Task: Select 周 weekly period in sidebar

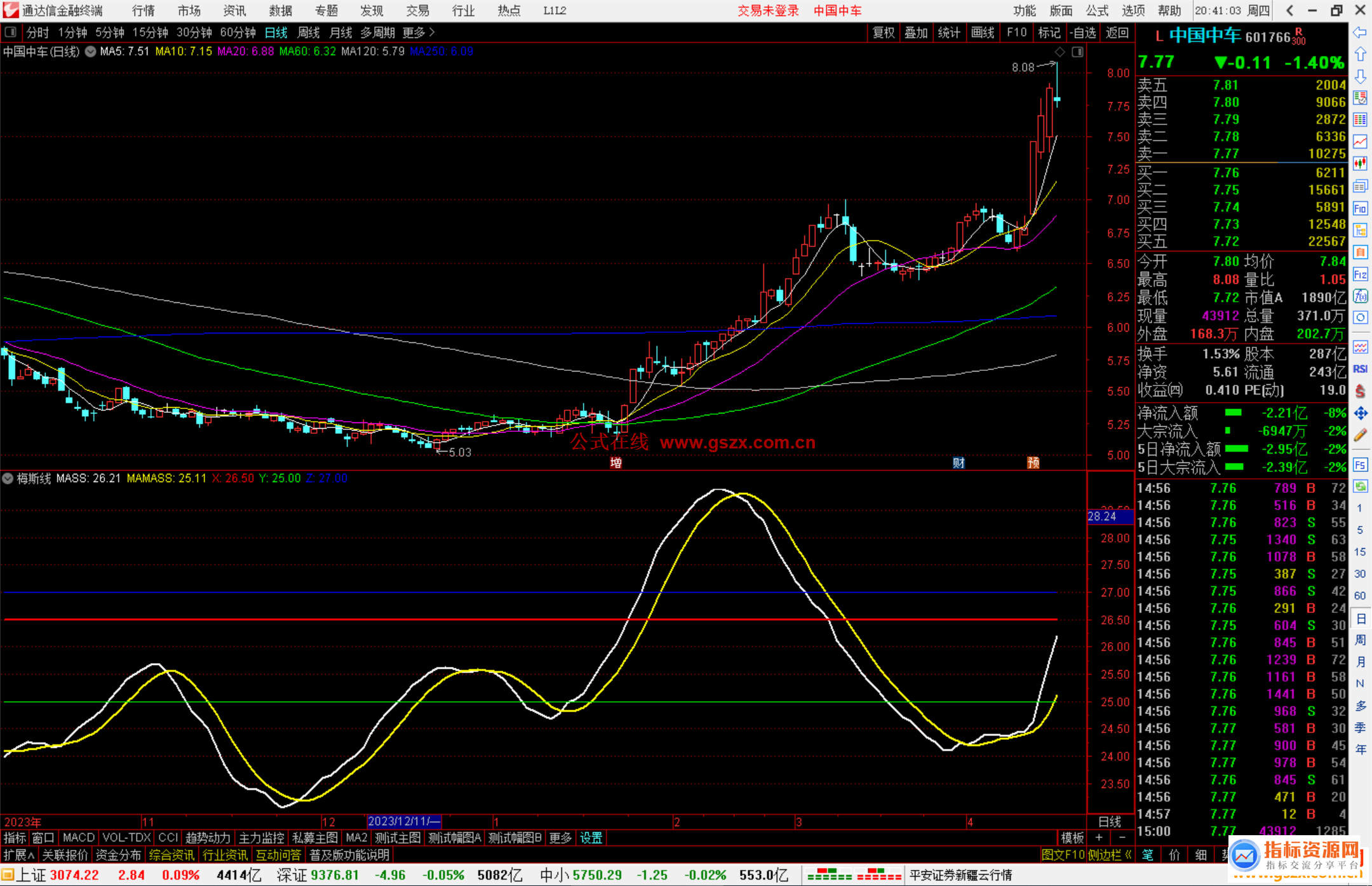Action: pos(1360,640)
